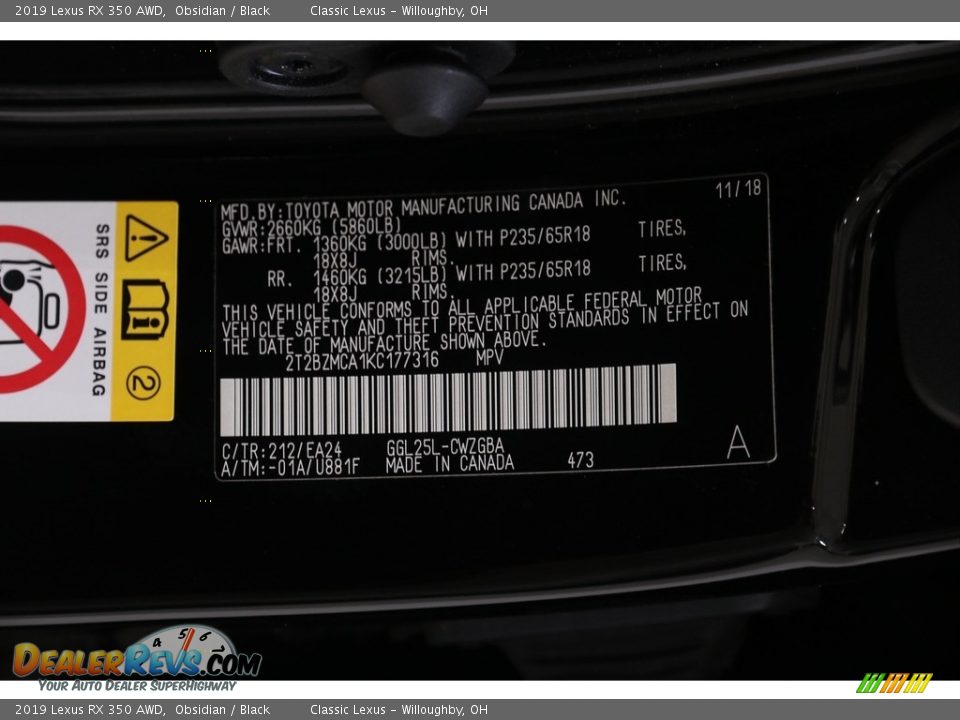Click the VIN text 2T2BZMCA1KC177316

point(362,361)
